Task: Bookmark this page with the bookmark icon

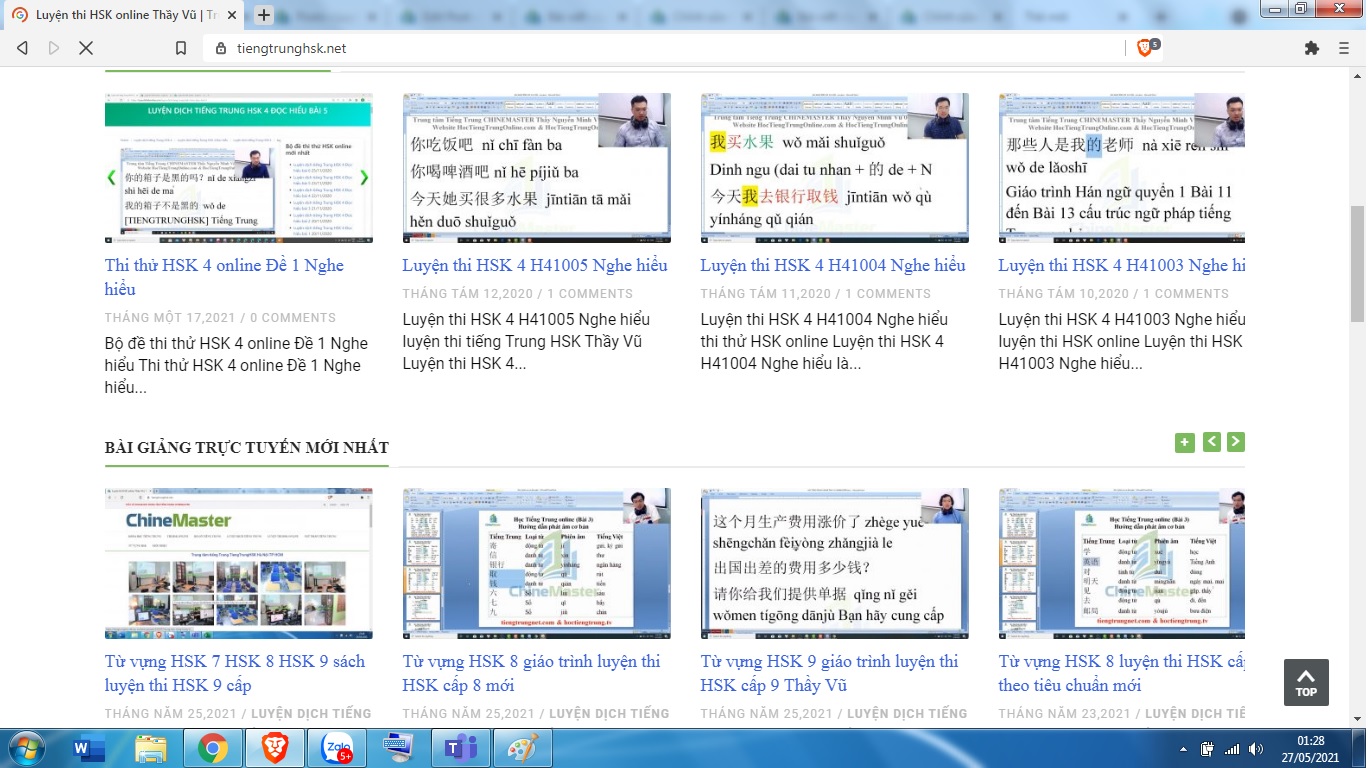Action: (x=181, y=48)
